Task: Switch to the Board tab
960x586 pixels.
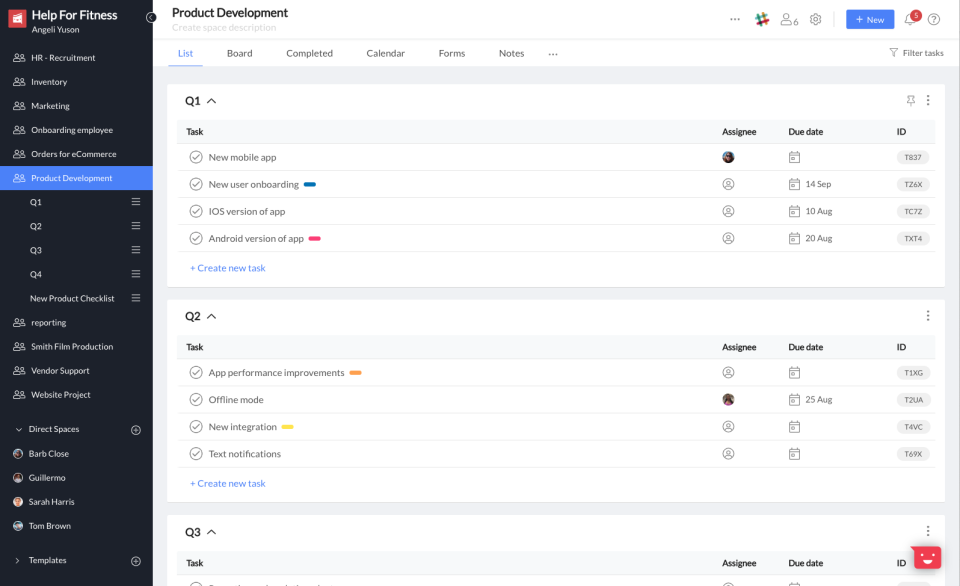Action: point(239,52)
